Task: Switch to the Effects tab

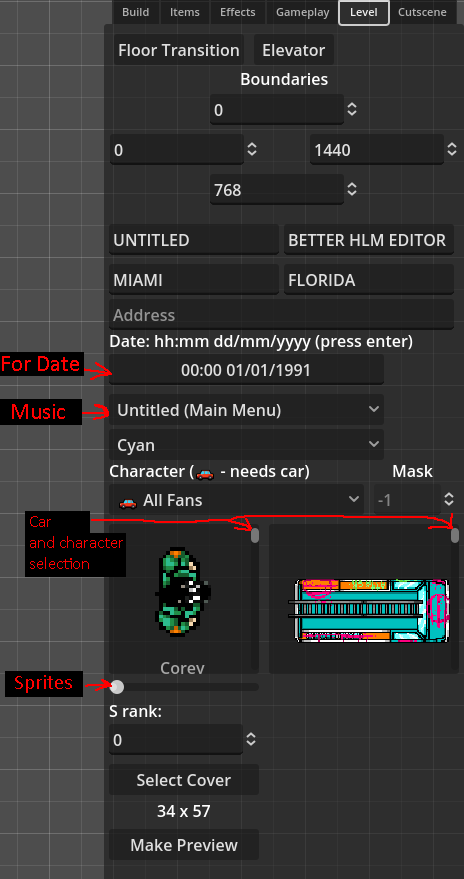Action: point(238,12)
